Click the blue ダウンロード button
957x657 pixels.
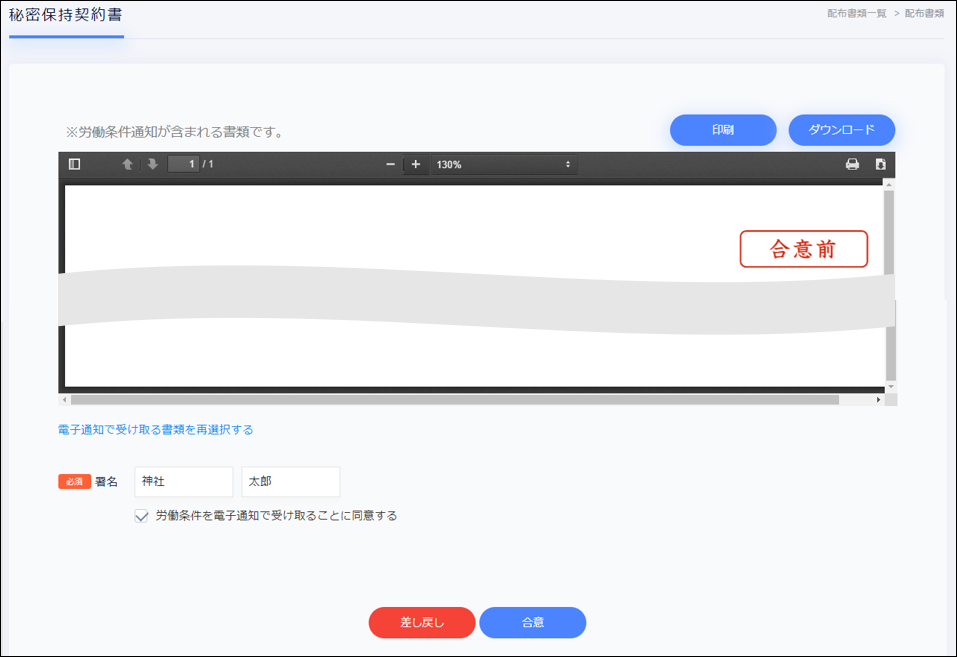click(842, 130)
